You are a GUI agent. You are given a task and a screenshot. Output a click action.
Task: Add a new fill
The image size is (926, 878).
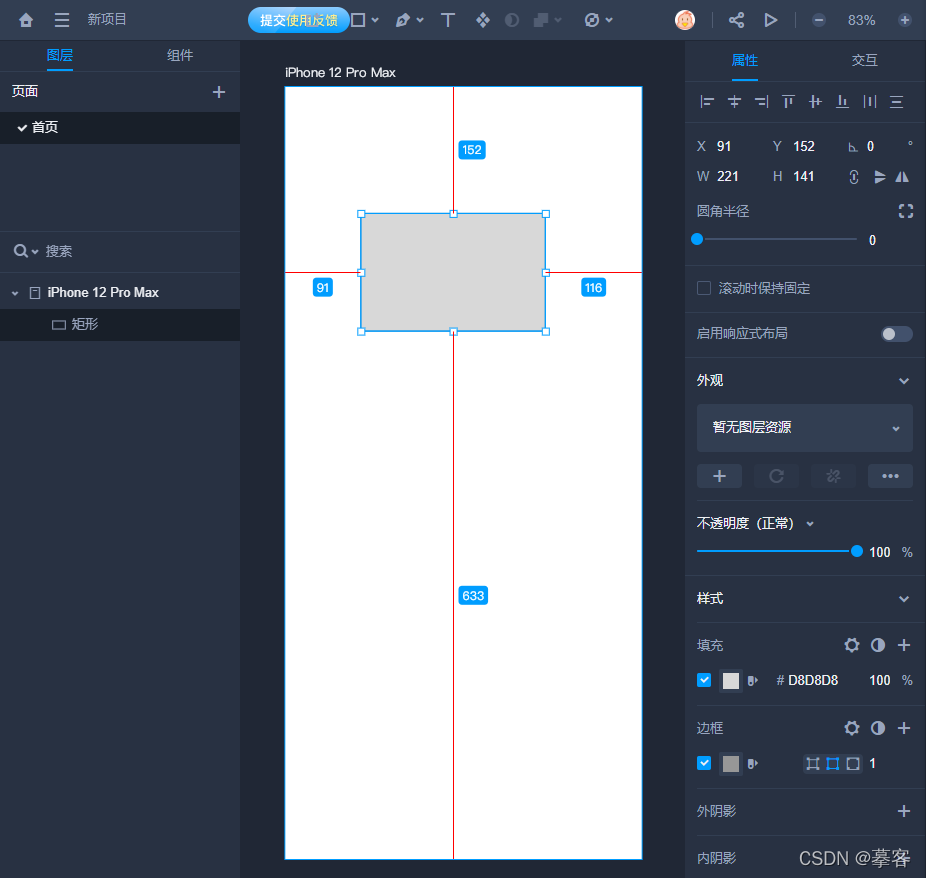coord(904,645)
